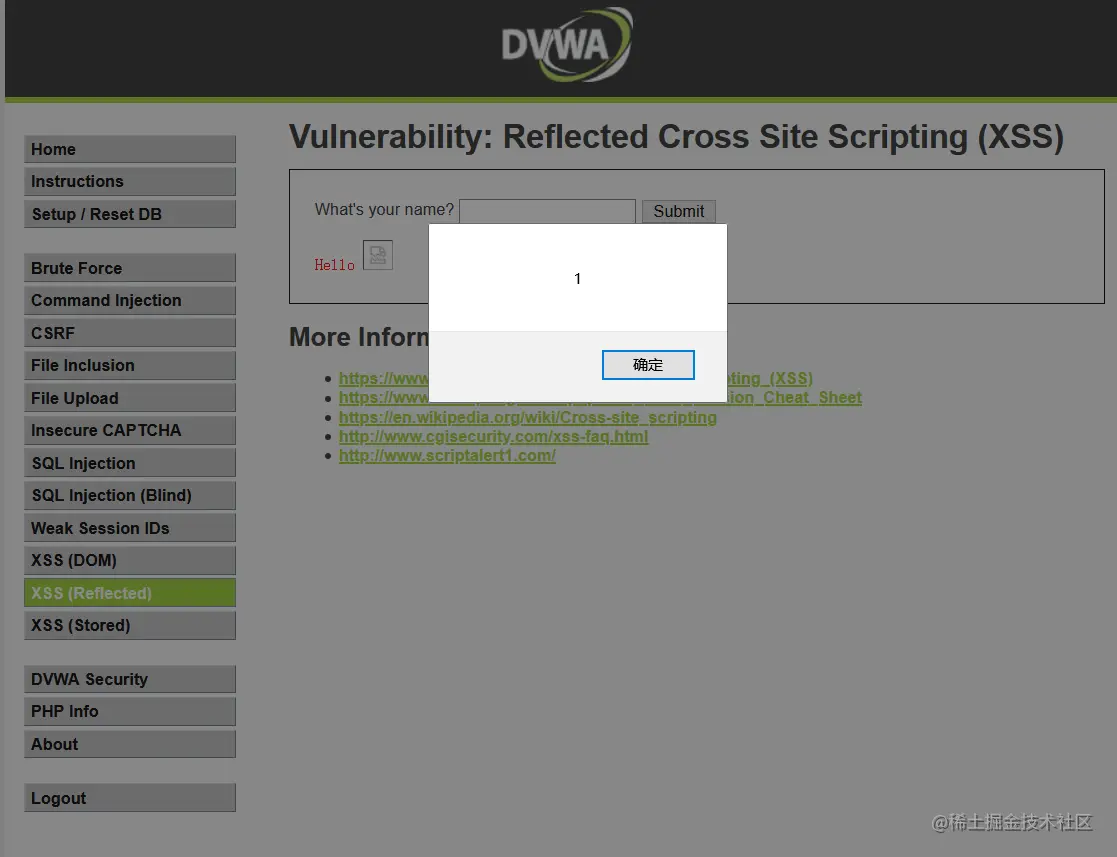The image size is (1117, 857).
Task: Open Insecure CAPTCHA page
Action: [x=130, y=430]
